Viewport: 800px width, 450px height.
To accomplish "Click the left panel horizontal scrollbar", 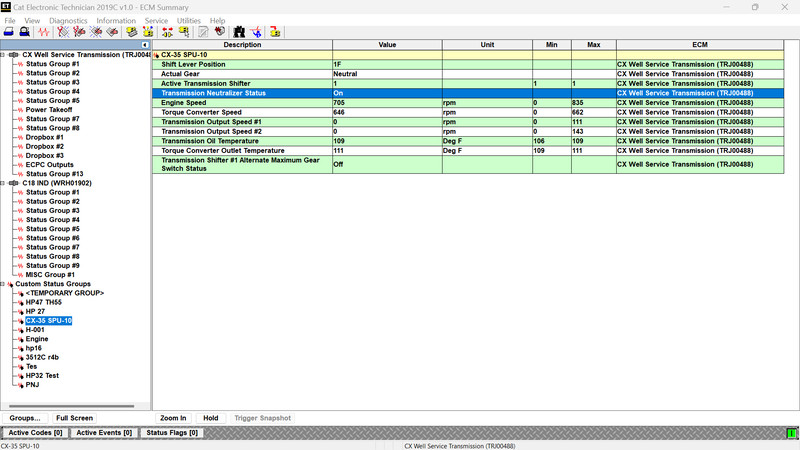I will (x=72, y=406).
